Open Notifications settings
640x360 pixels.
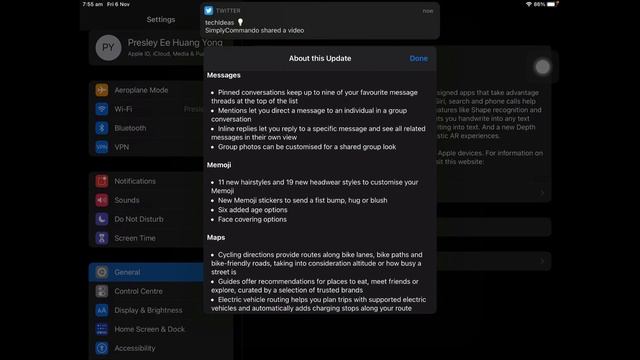coord(147,181)
